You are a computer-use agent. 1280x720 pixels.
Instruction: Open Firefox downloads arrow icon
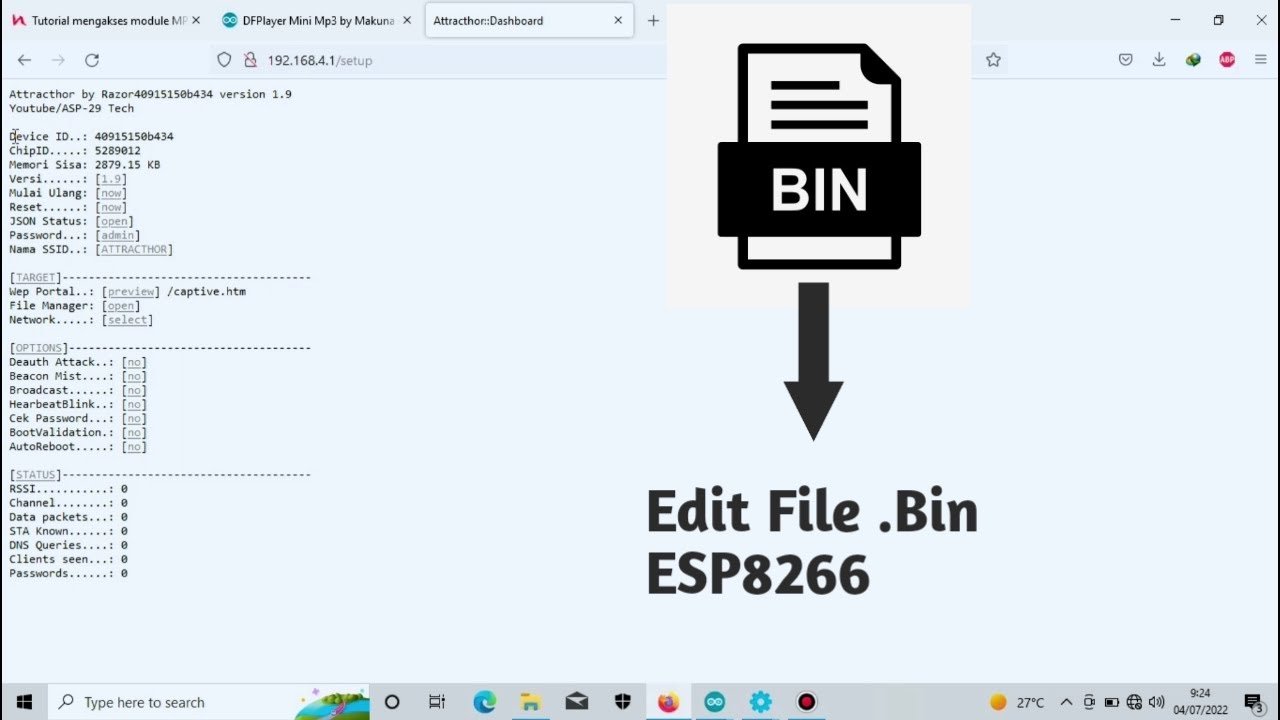tap(1159, 60)
